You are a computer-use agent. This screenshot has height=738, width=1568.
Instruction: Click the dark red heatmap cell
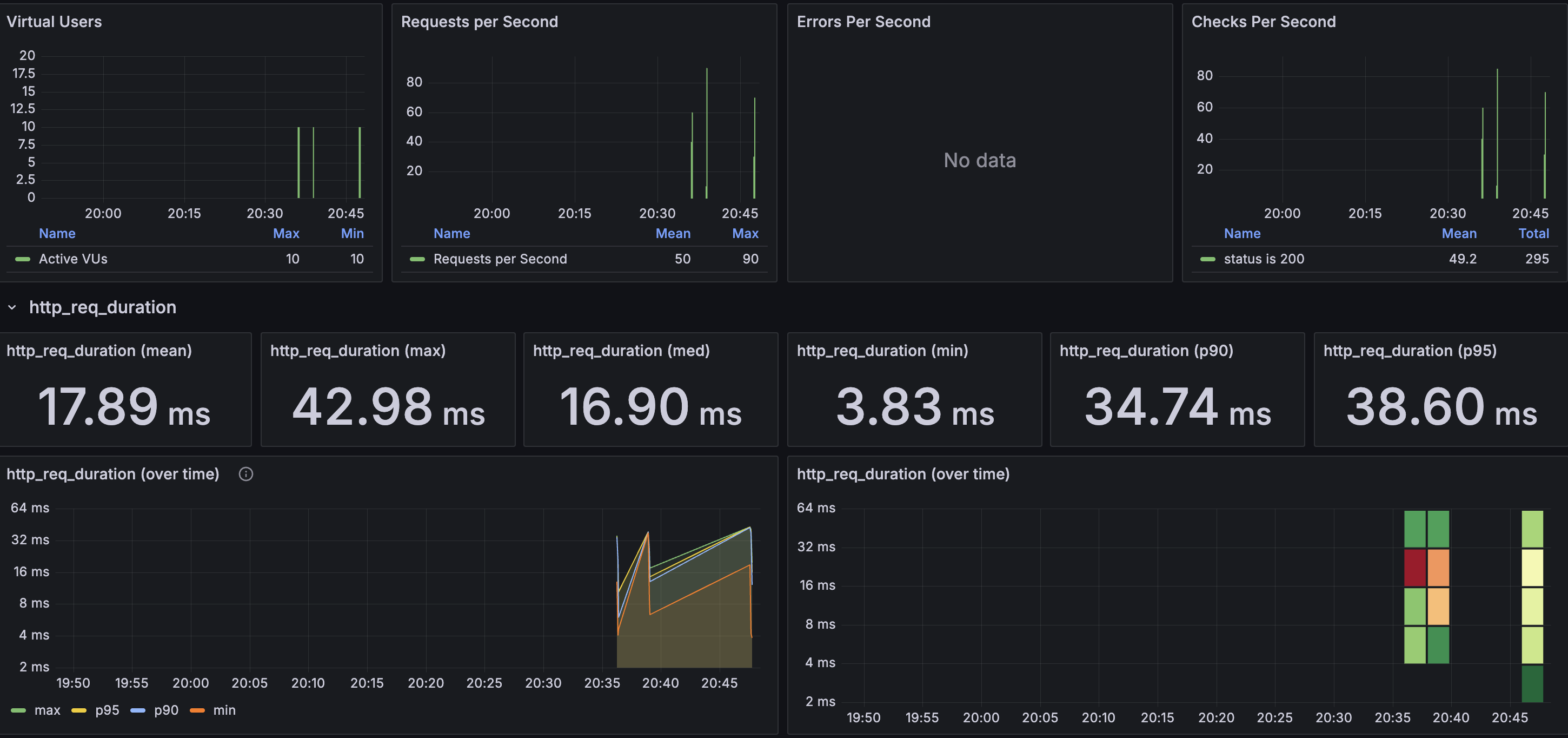(1414, 567)
